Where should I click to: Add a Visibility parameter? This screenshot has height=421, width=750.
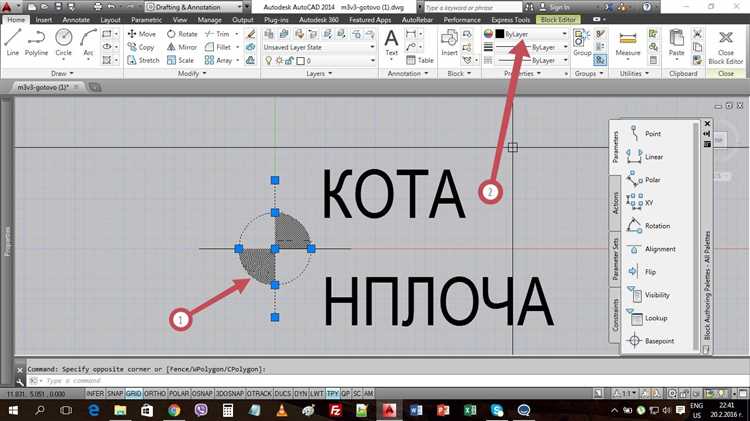click(648, 295)
